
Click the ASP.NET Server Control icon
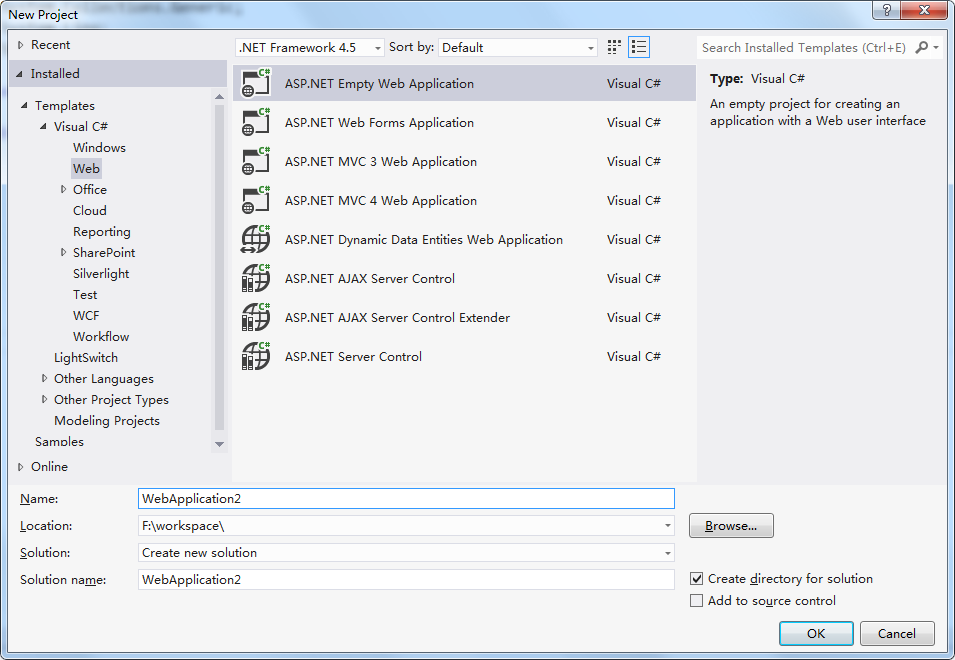(256, 356)
